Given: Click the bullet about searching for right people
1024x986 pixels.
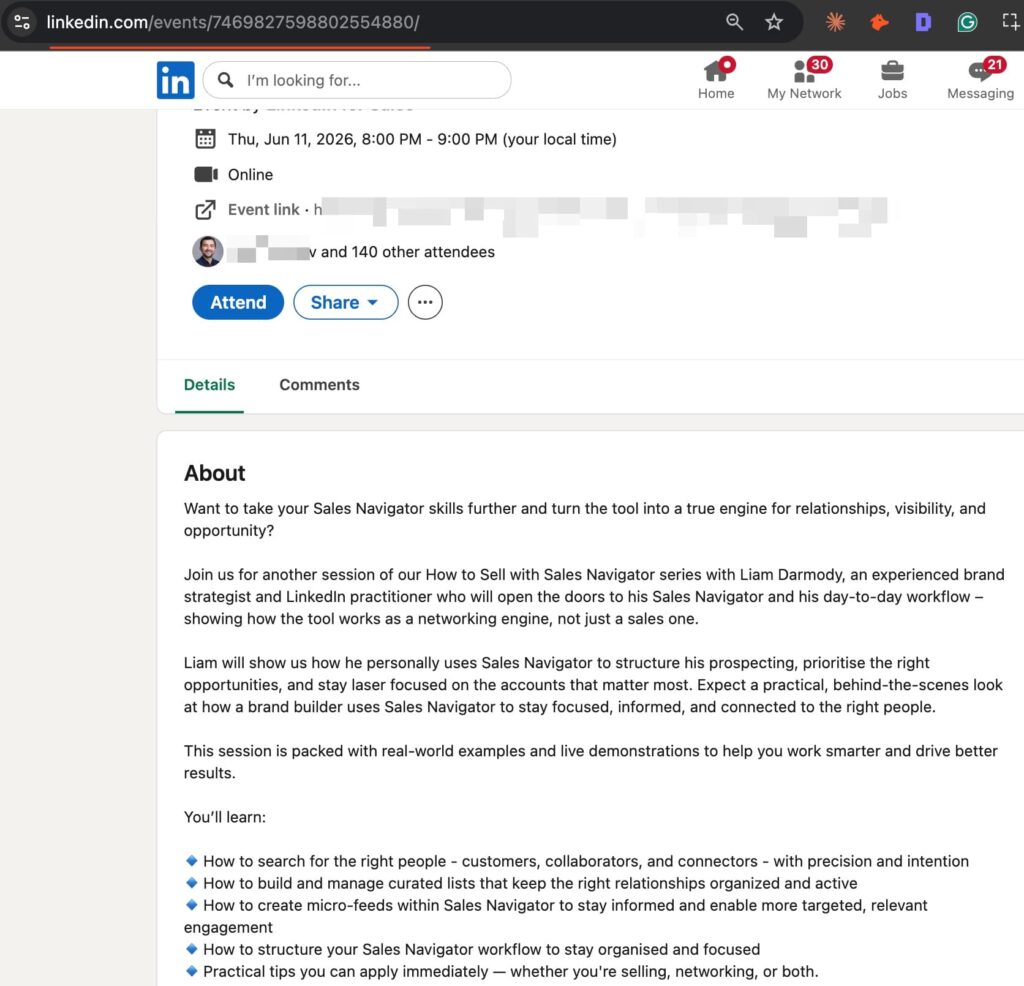Looking at the screenshot, I should 577,861.
